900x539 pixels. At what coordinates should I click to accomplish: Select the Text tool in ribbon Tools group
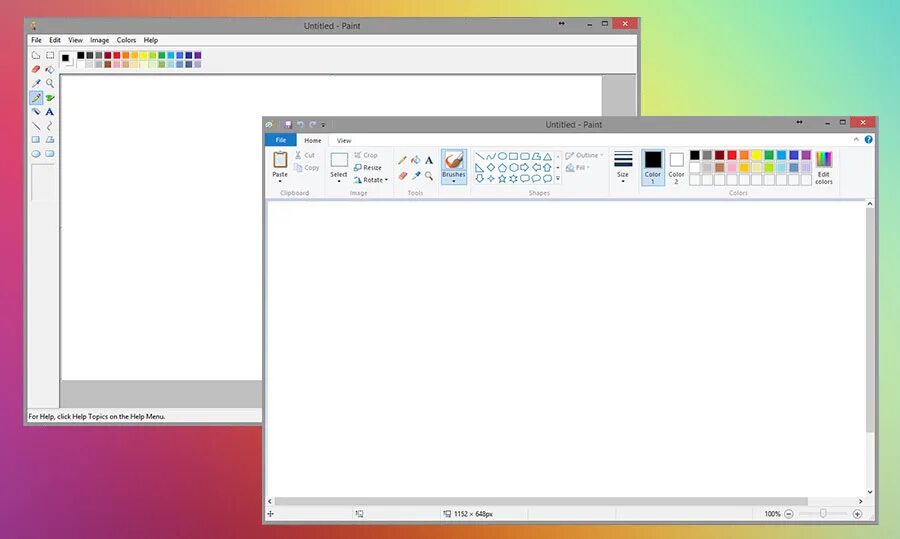pos(429,160)
